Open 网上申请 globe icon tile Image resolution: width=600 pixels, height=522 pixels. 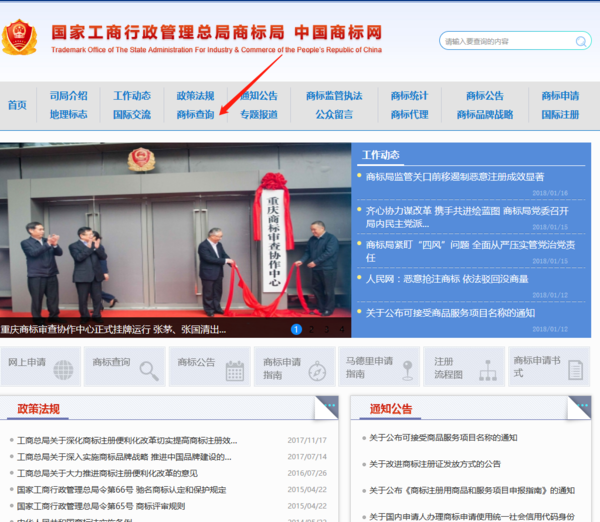tap(41, 367)
